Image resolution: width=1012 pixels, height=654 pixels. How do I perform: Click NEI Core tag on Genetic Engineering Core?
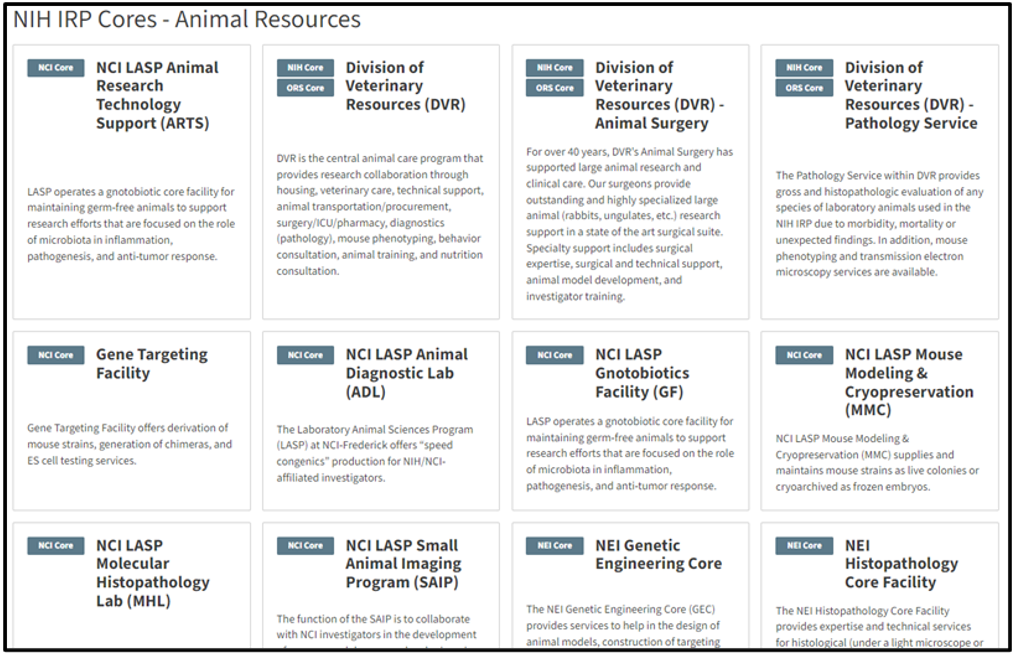click(555, 546)
